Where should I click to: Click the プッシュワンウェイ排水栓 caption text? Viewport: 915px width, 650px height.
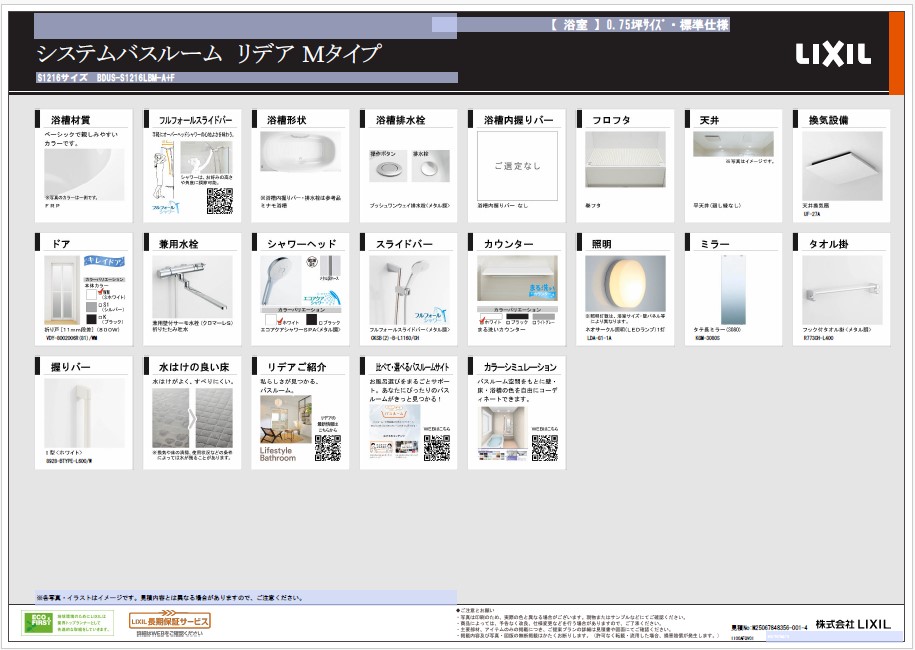(x=409, y=205)
